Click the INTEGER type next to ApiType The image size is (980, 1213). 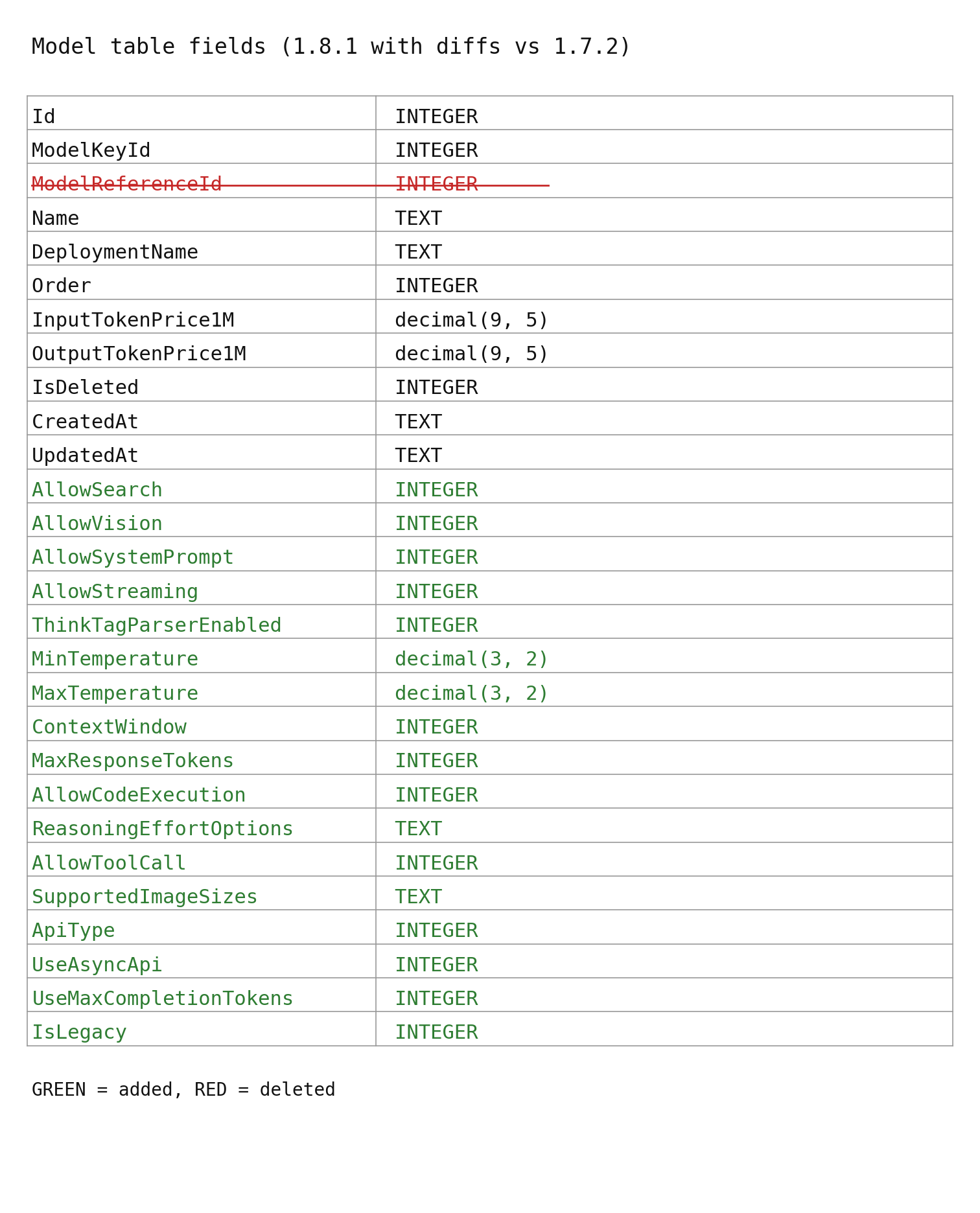pos(436,930)
